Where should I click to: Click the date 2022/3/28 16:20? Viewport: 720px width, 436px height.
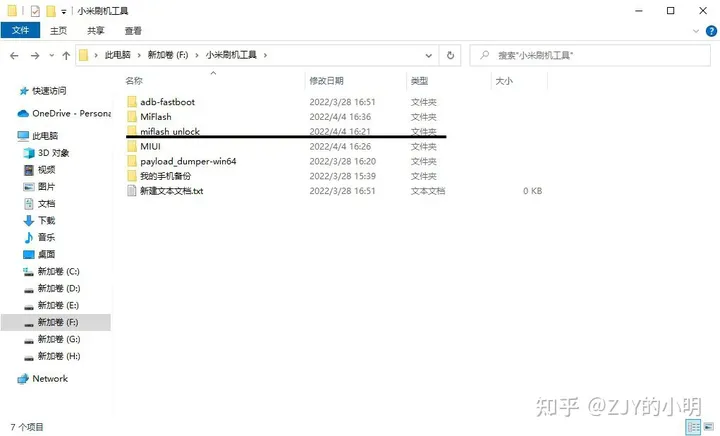pyautogui.click(x=343, y=162)
